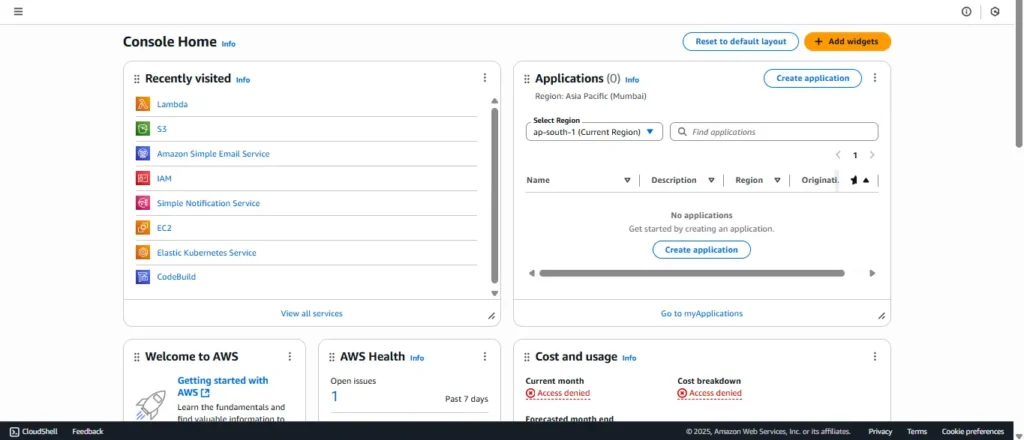Click the red IAM service icon

click(x=143, y=178)
